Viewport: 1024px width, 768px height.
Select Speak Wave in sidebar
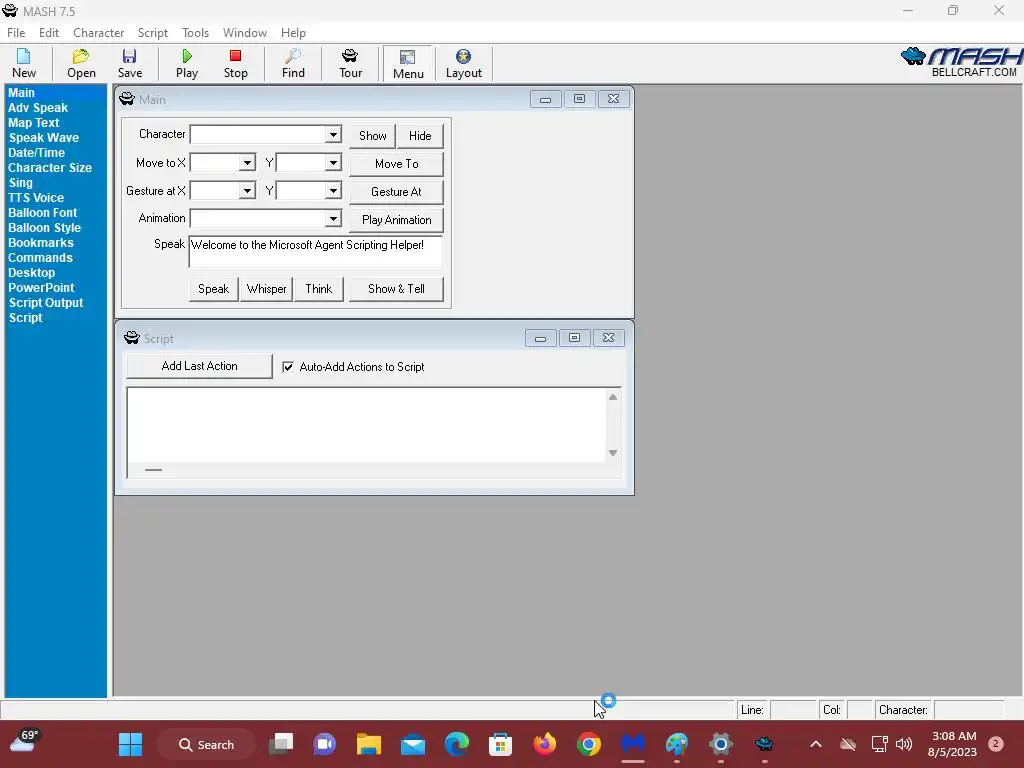coord(44,138)
